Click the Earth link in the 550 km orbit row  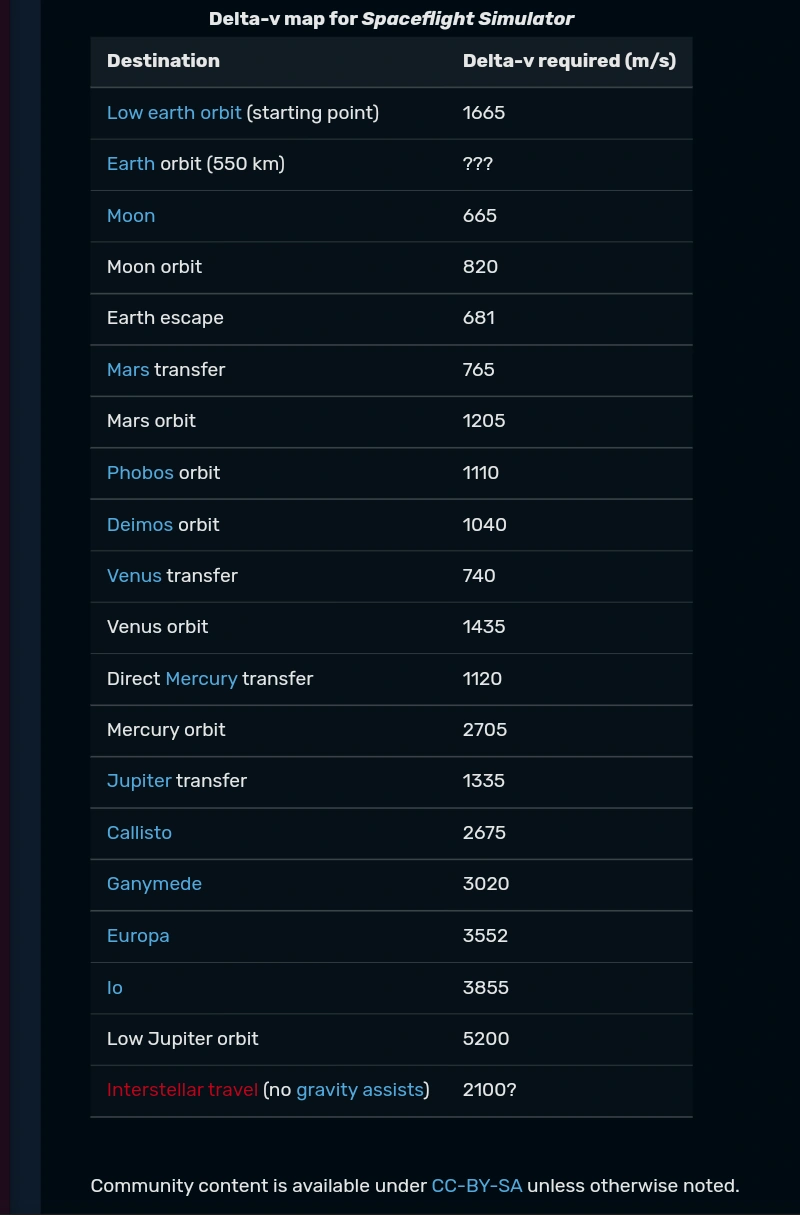tap(131, 164)
